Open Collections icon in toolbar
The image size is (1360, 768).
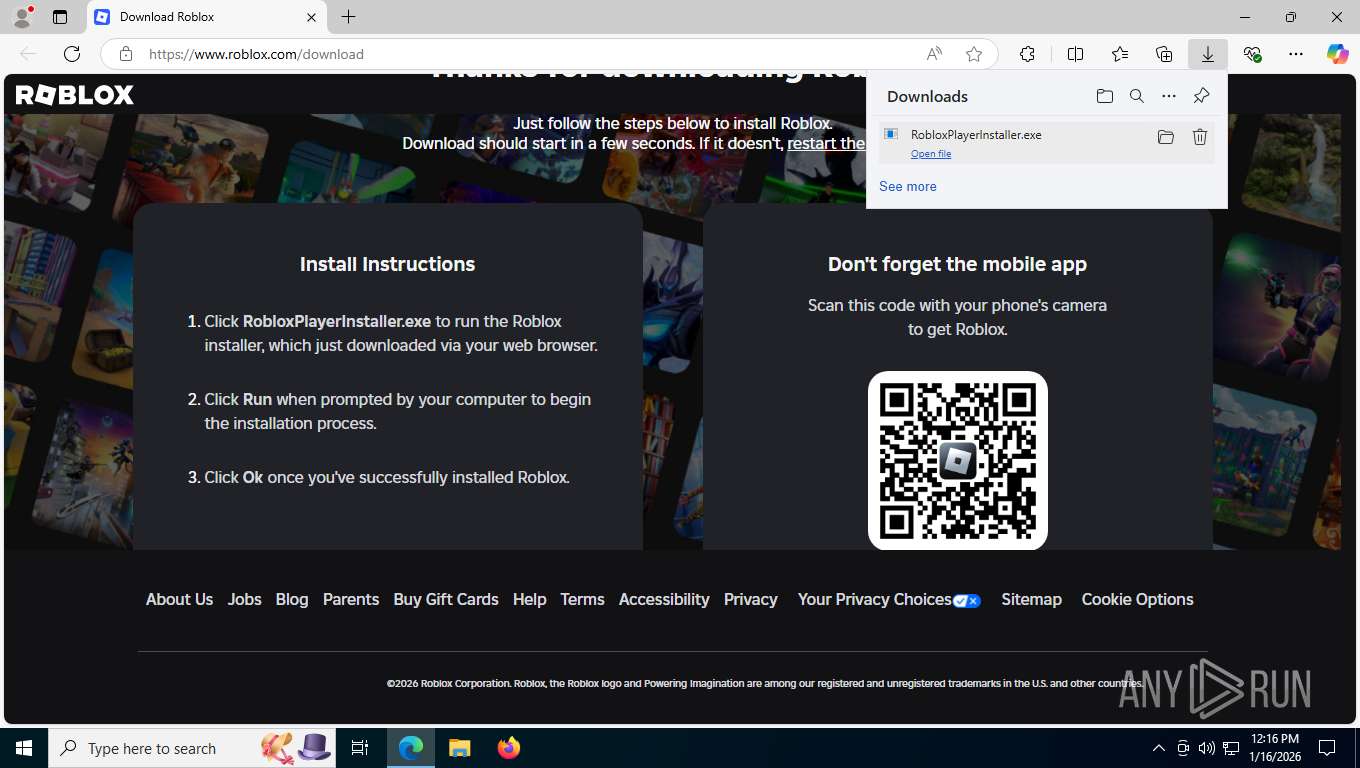click(1164, 54)
